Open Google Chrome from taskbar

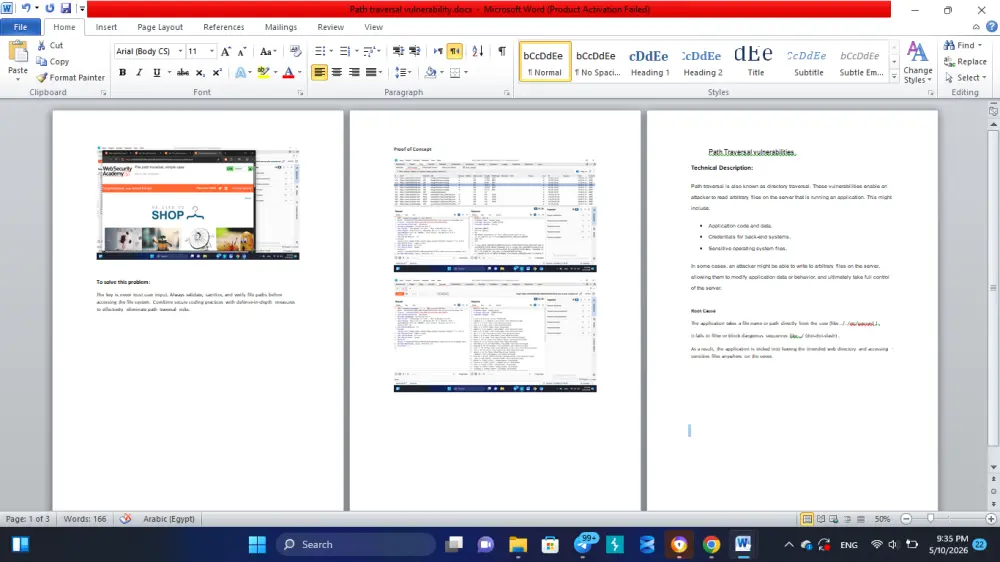pyautogui.click(x=711, y=544)
